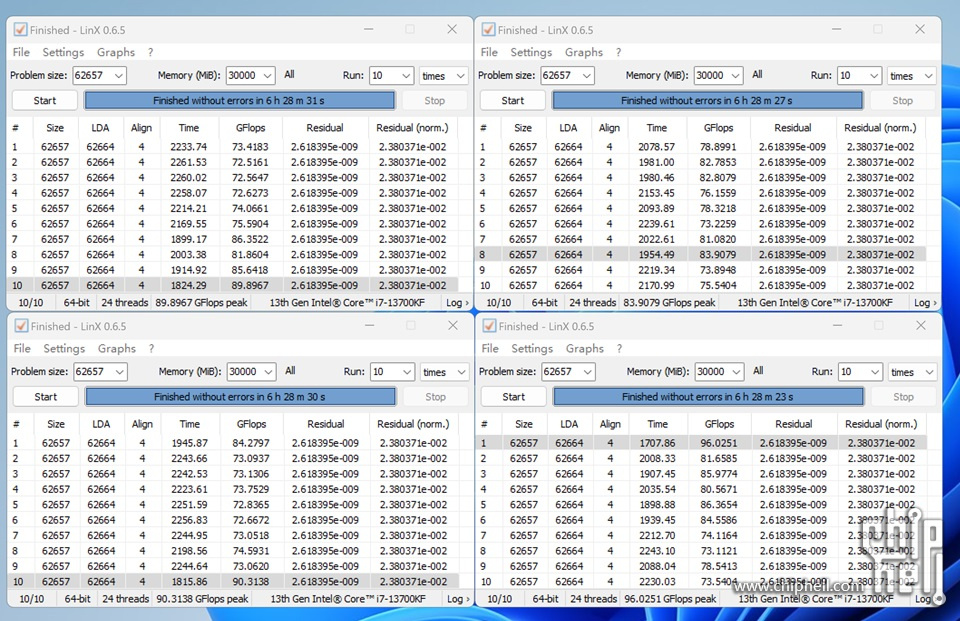The width and height of the screenshot is (960, 621).
Task: Open Log panel in the 83.9079-peak window
Action: [x=924, y=303]
